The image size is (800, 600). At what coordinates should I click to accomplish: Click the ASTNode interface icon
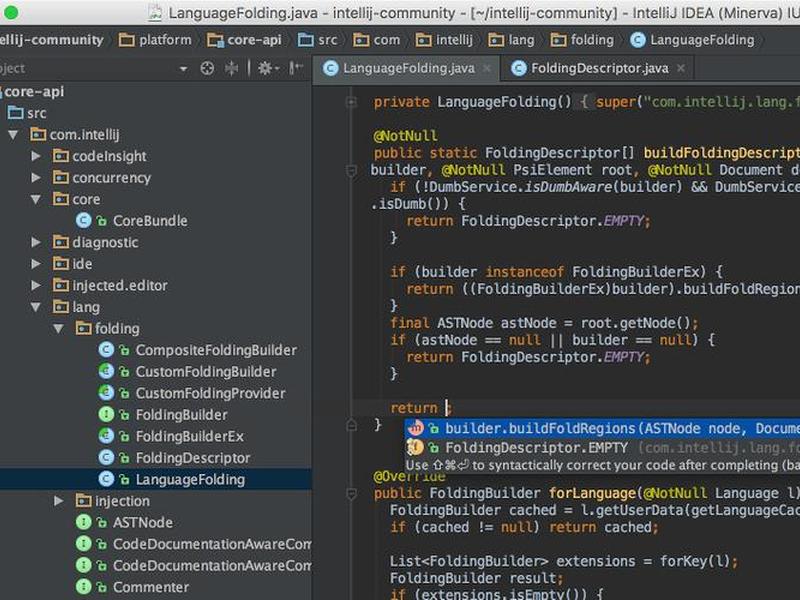tap(83, 522)
